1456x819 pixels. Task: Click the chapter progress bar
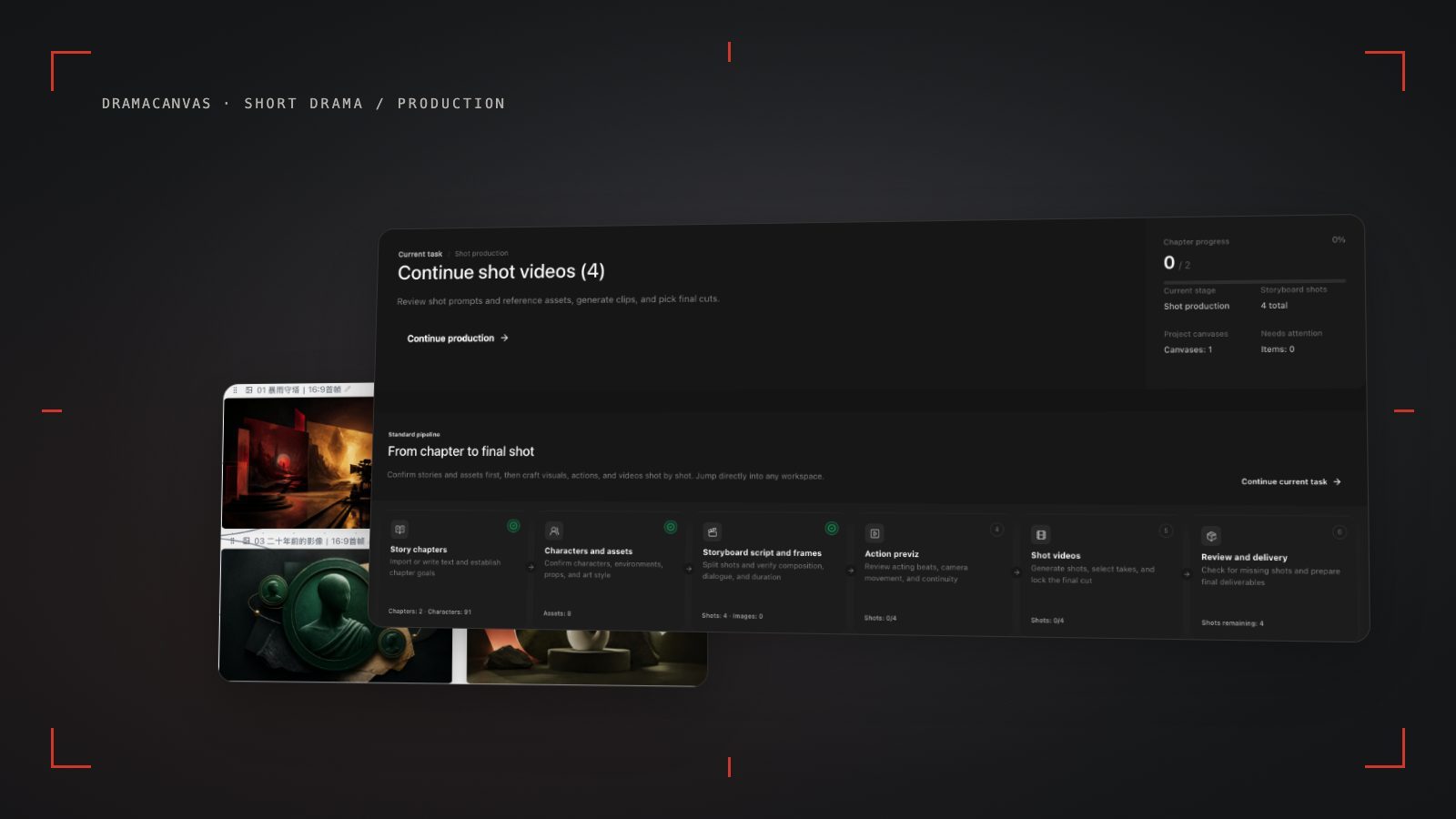(1254, 281)
